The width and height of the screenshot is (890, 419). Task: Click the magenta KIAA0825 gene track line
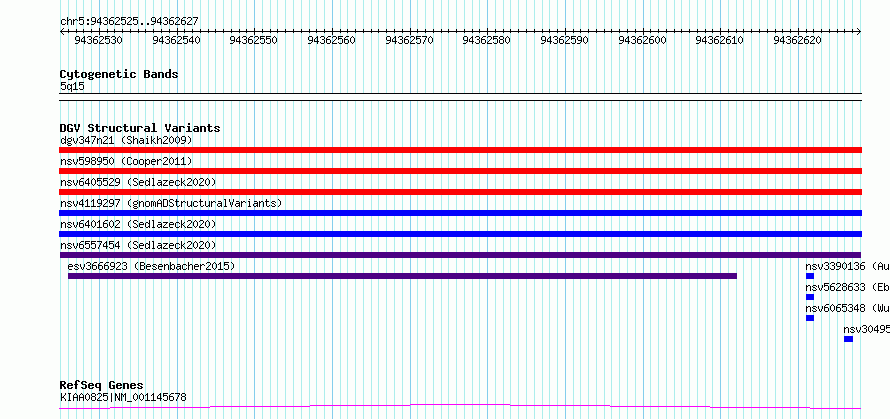point(460,407)
